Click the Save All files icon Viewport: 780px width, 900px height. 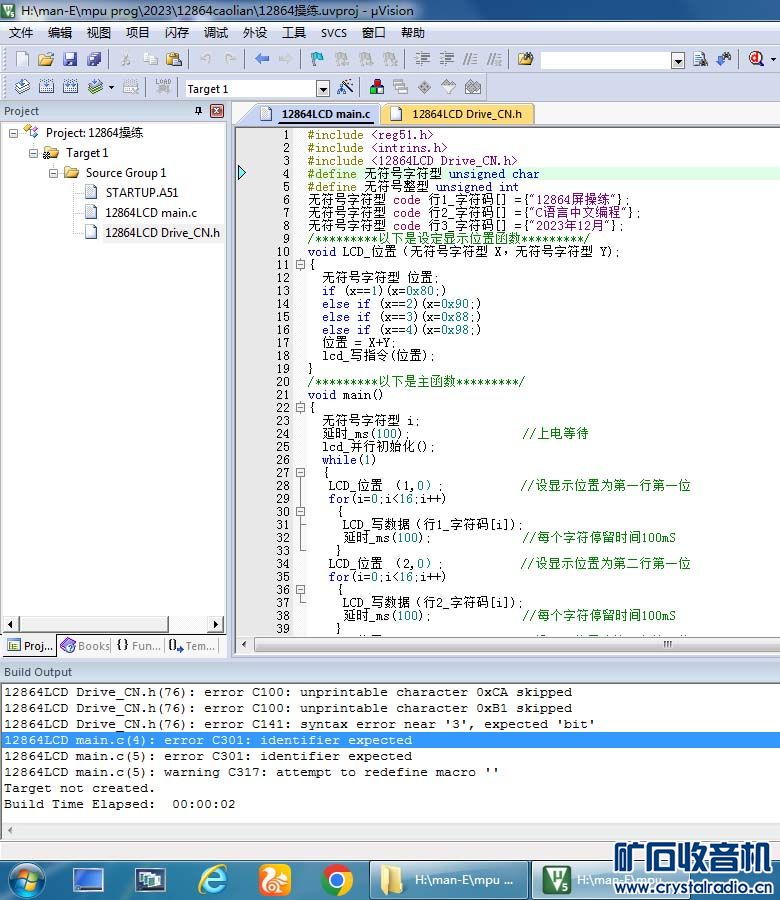coord(94,60)
